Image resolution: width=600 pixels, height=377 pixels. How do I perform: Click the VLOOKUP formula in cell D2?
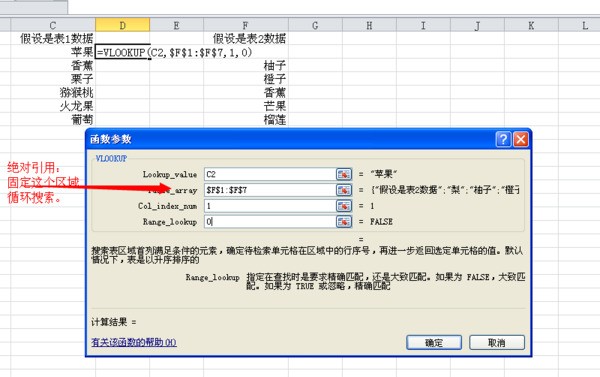click(174, 52)
